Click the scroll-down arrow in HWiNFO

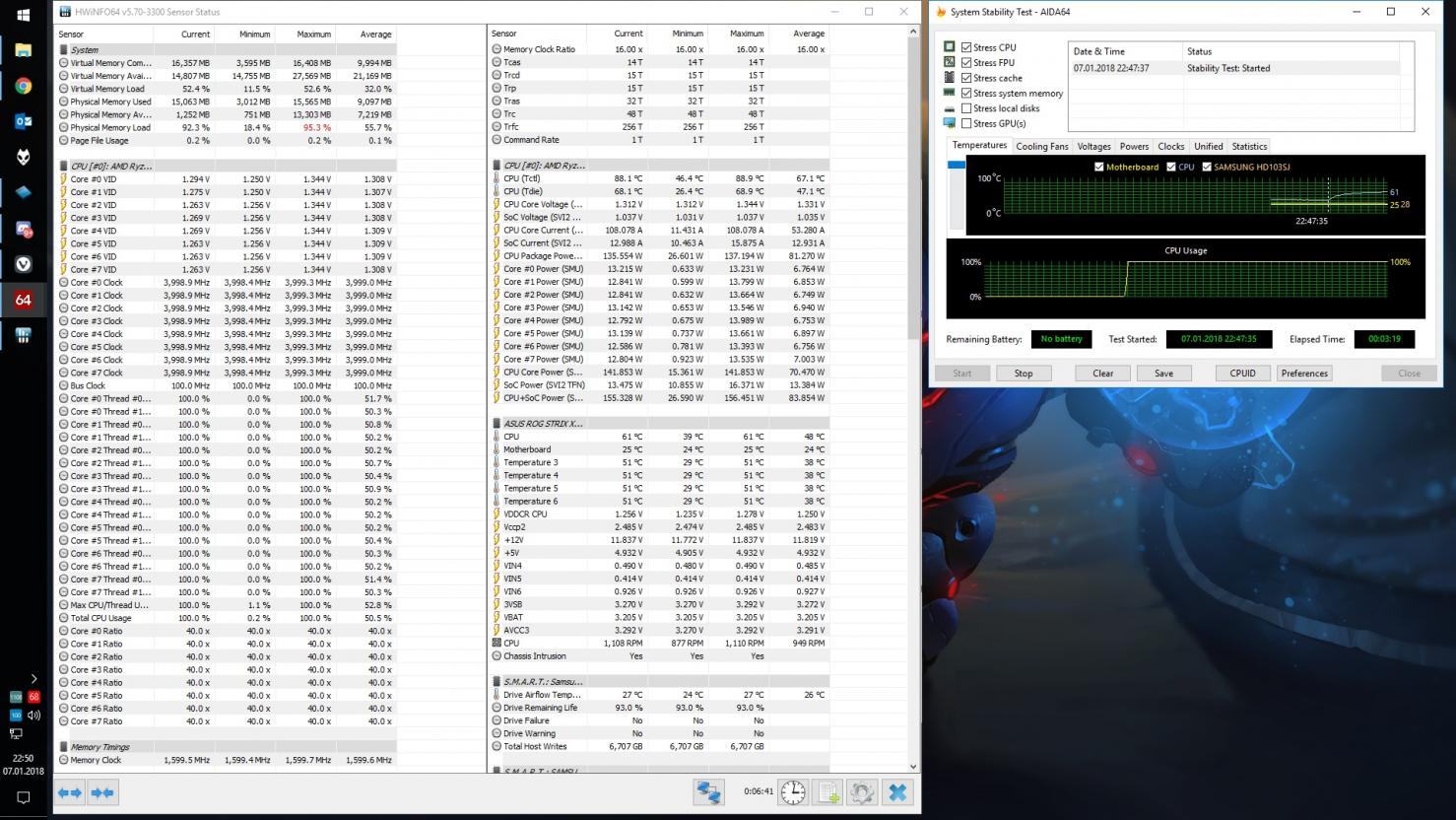[913, 767]
